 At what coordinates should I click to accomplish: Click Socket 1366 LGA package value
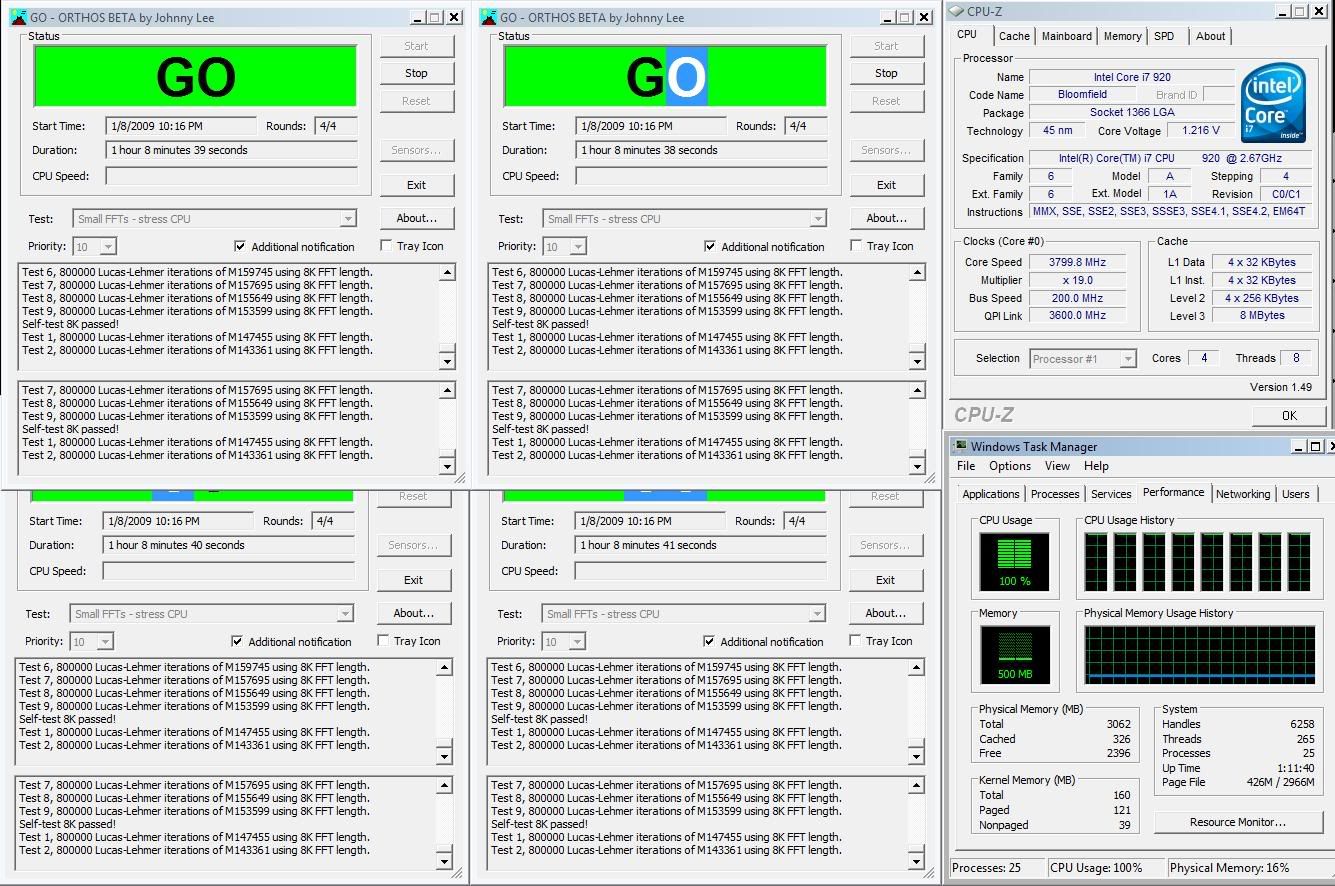point(1132,112)
